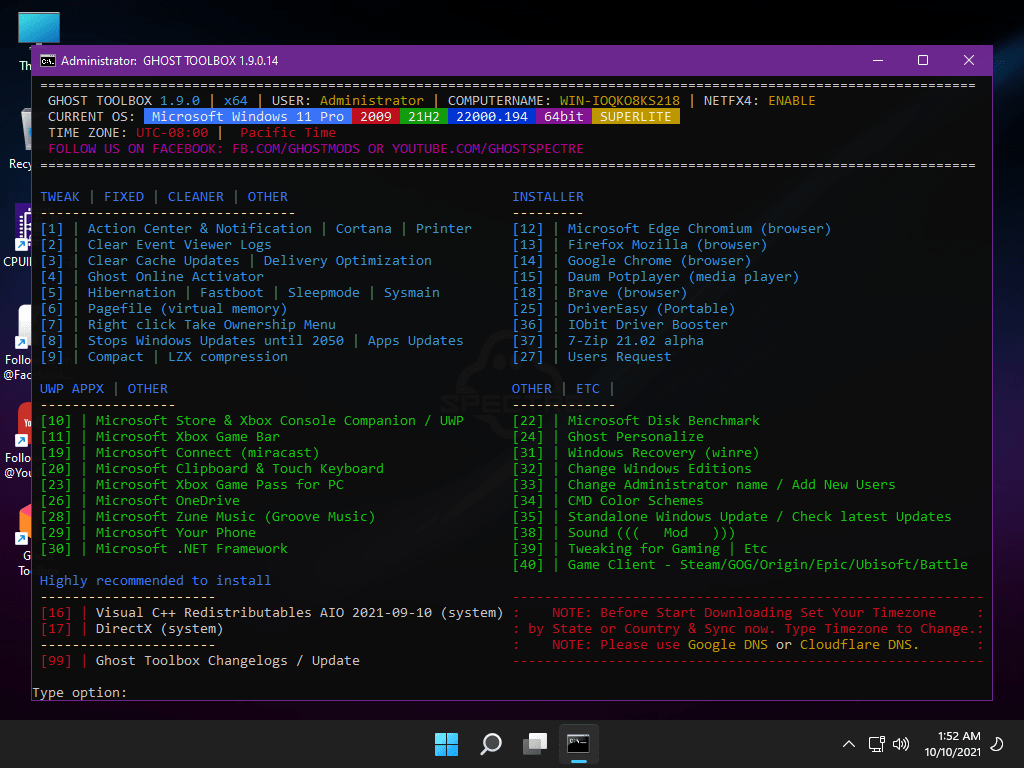Image resolution: width=1024 pixels, height=768 pixels.
Task: Select the Ghost Toolbox desktop shortcut
Action: click(x=24, y=539)
